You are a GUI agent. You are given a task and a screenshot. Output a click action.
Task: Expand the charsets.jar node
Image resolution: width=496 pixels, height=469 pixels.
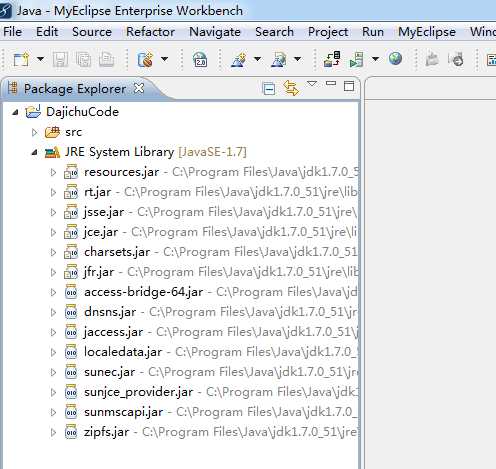point(53,252)
